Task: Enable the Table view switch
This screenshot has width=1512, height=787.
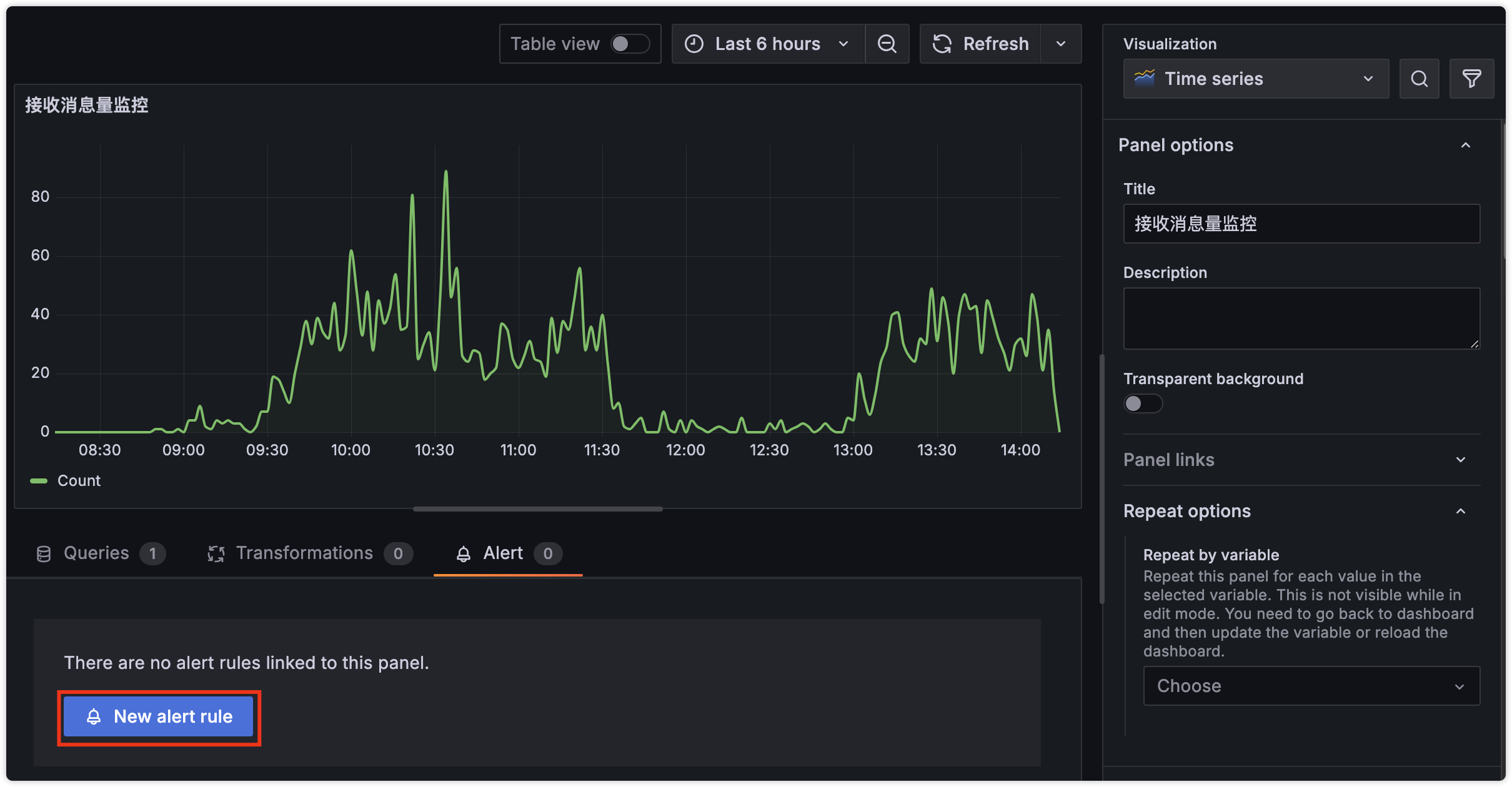Action: [x=630, y=44]
